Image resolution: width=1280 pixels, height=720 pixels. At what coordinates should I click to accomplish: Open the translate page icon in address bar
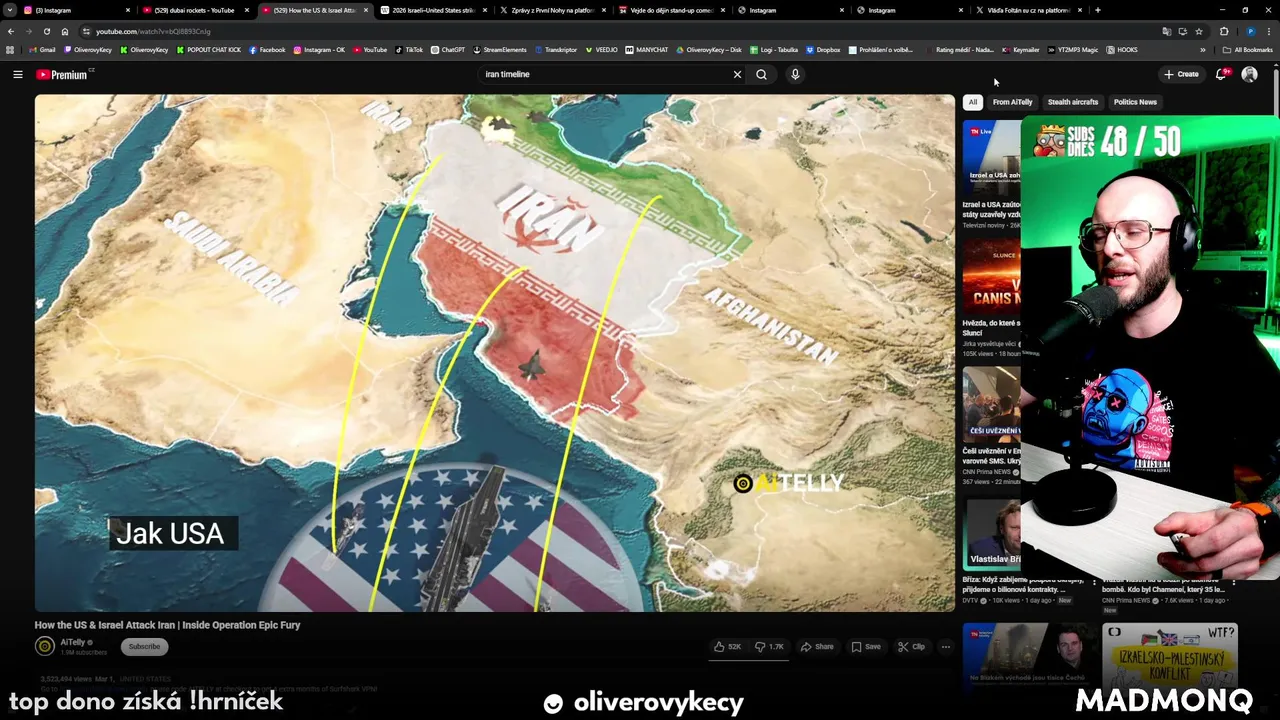pos(1166,31)
